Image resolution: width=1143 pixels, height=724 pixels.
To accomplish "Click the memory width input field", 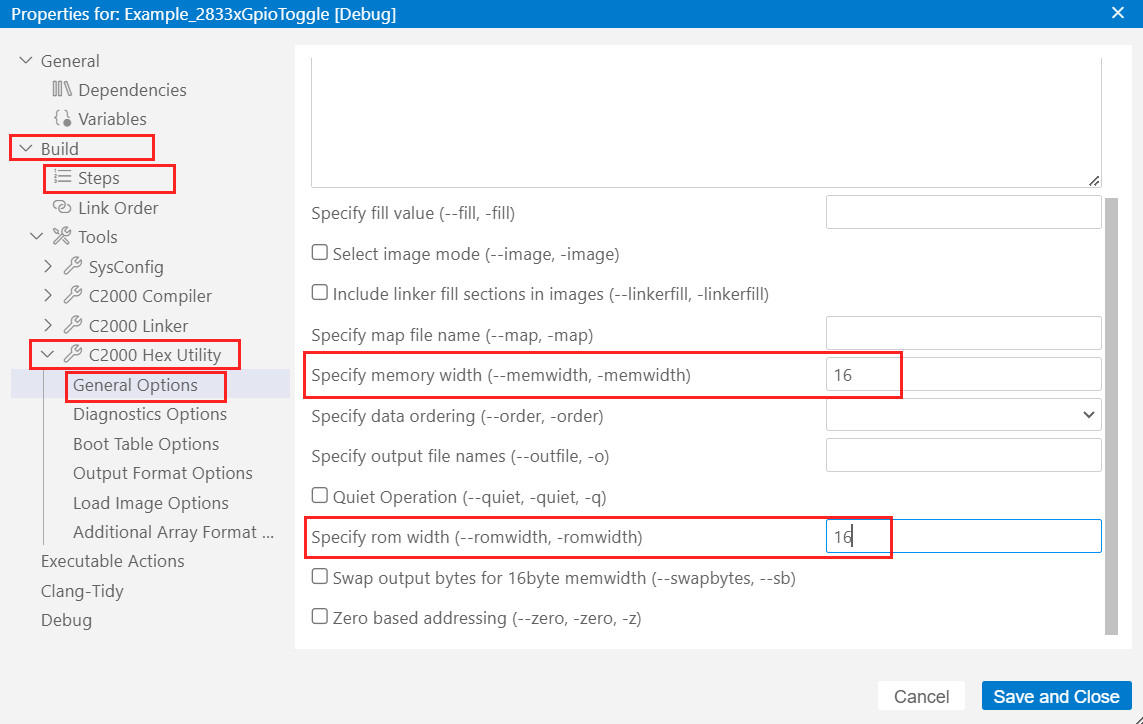I will [963, 374].
